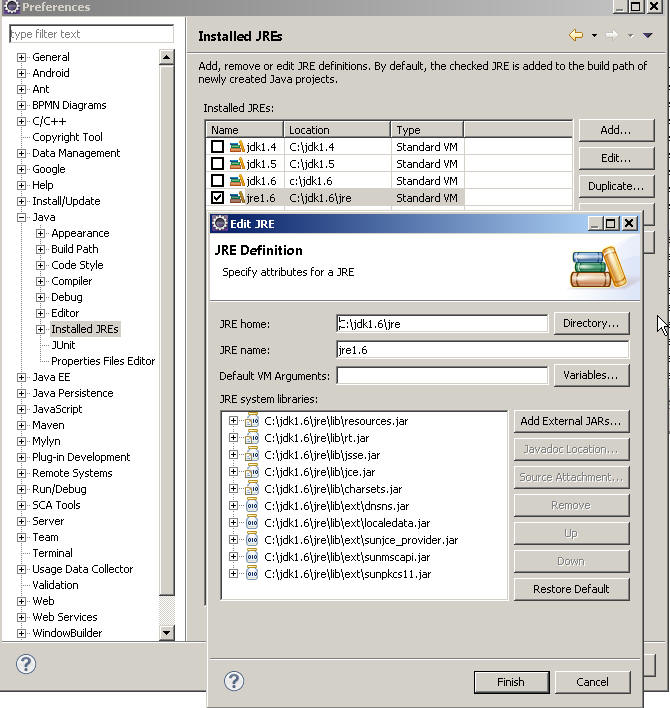
Task: Select Java EE in the tree
Action: tap(51, 377)
